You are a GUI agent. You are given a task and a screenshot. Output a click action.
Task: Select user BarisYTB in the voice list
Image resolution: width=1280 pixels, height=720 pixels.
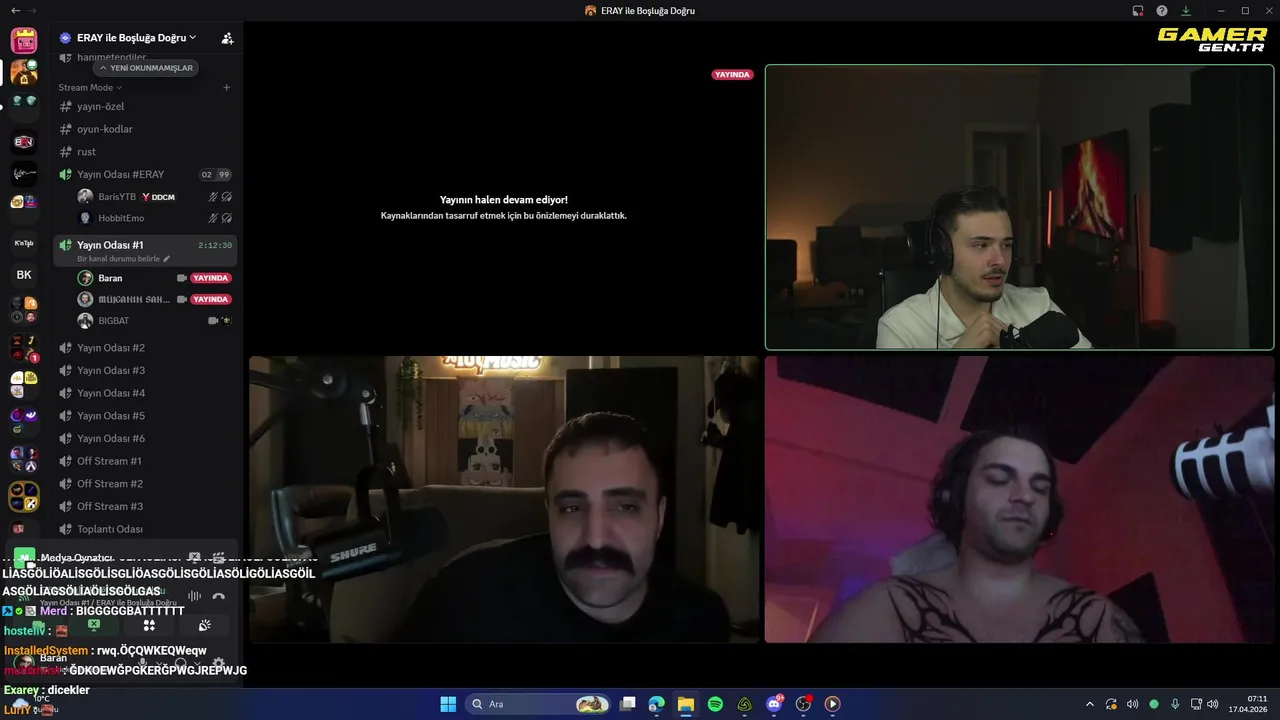(x=155, y=197)
